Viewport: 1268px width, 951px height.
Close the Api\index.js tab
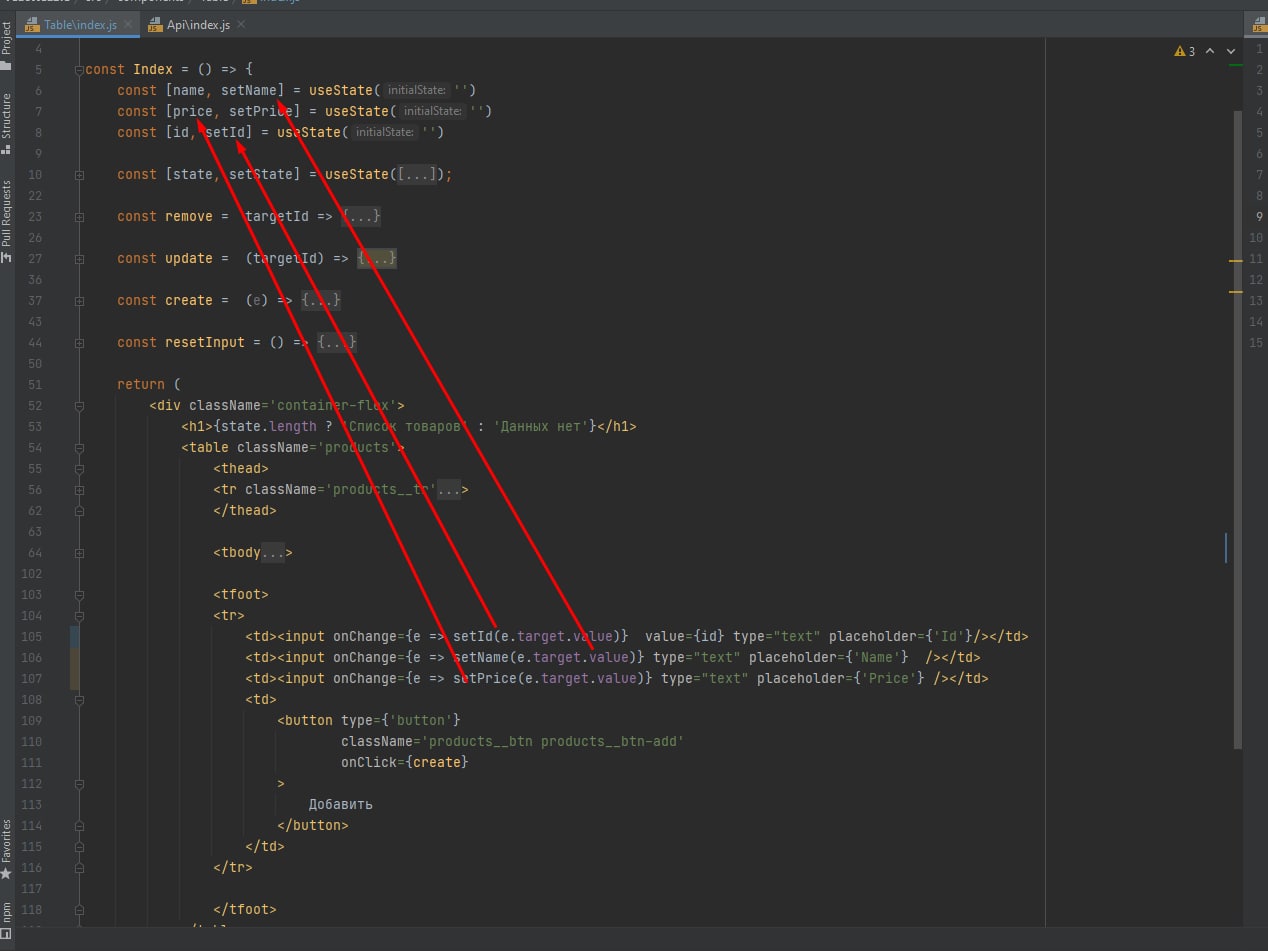click(242, 25)
